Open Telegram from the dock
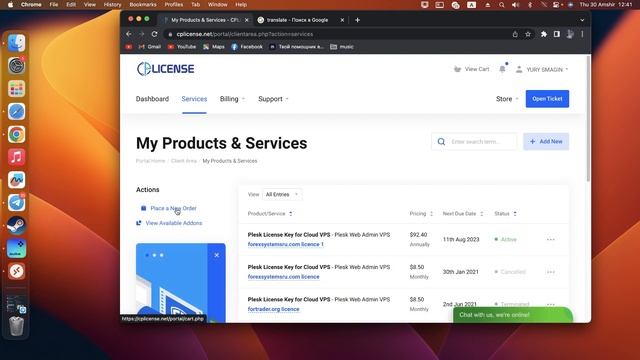 (x=16, y=203)
